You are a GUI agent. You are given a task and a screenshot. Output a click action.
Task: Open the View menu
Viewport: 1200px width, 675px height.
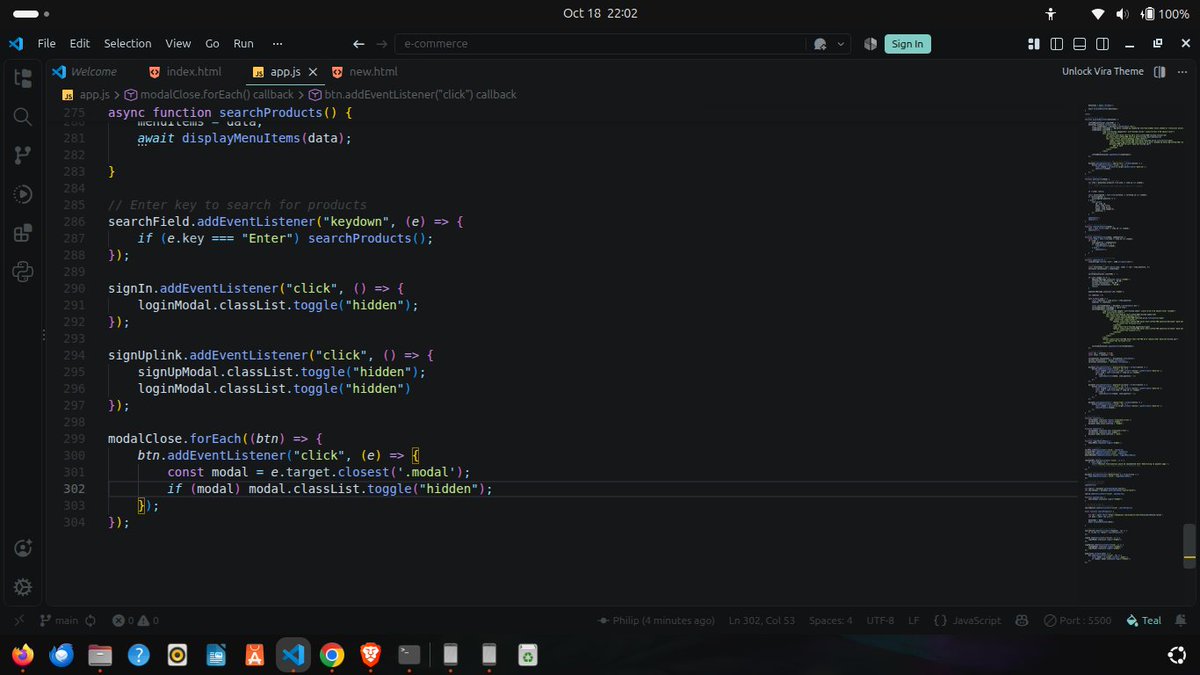[x=178, y=44]
